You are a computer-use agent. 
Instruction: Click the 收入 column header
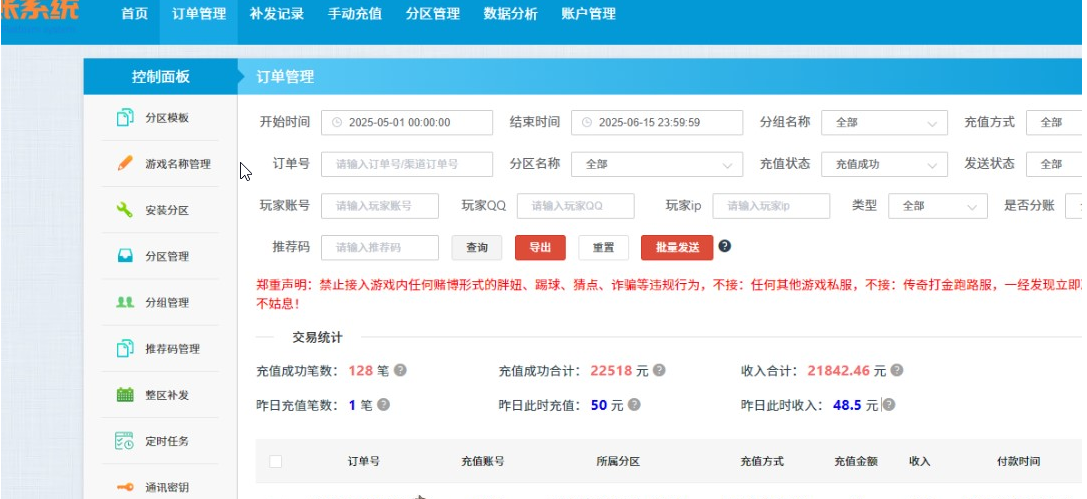[919, 462]
